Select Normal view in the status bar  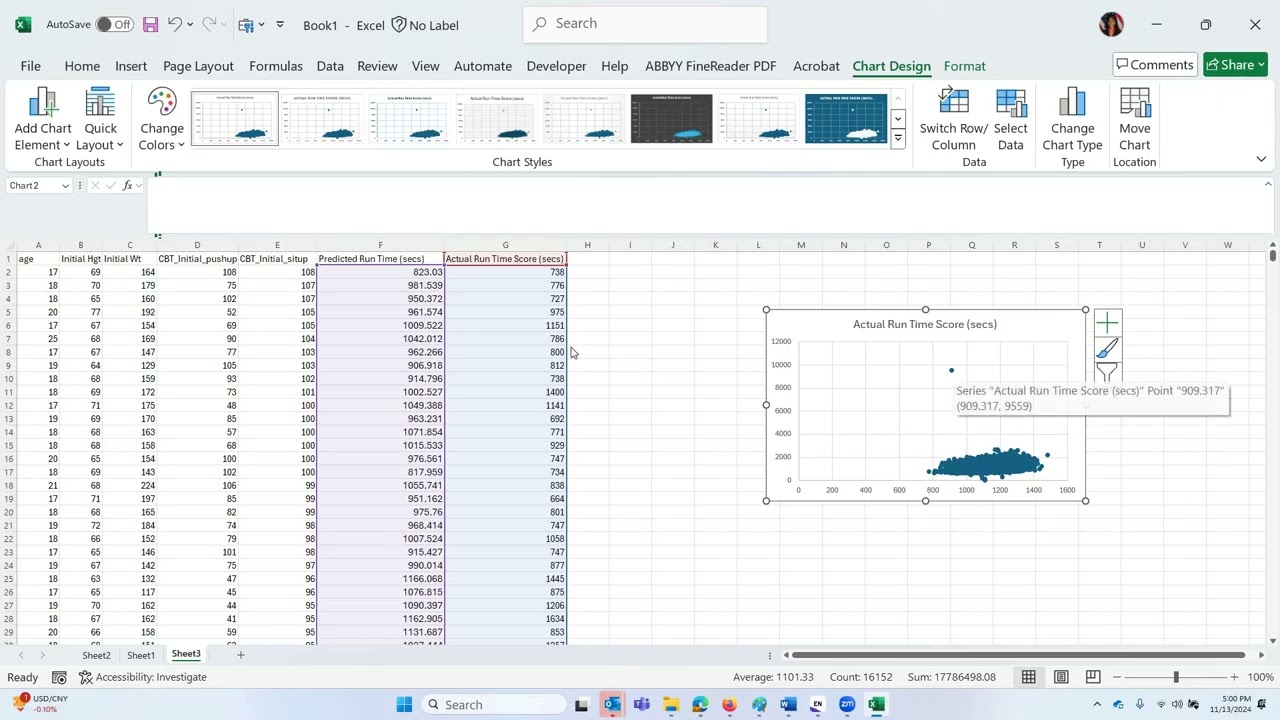(x=1028, y=677)
